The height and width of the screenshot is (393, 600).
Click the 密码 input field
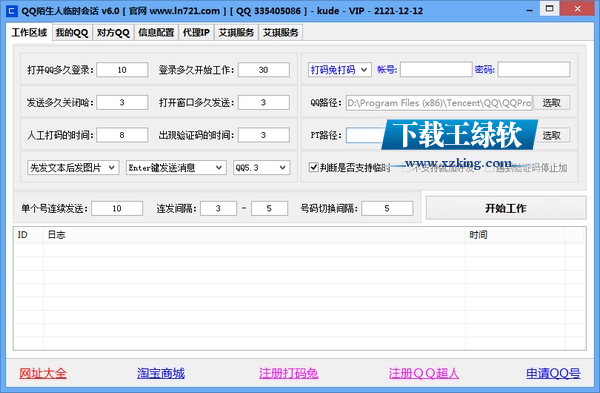click(534, 70)
